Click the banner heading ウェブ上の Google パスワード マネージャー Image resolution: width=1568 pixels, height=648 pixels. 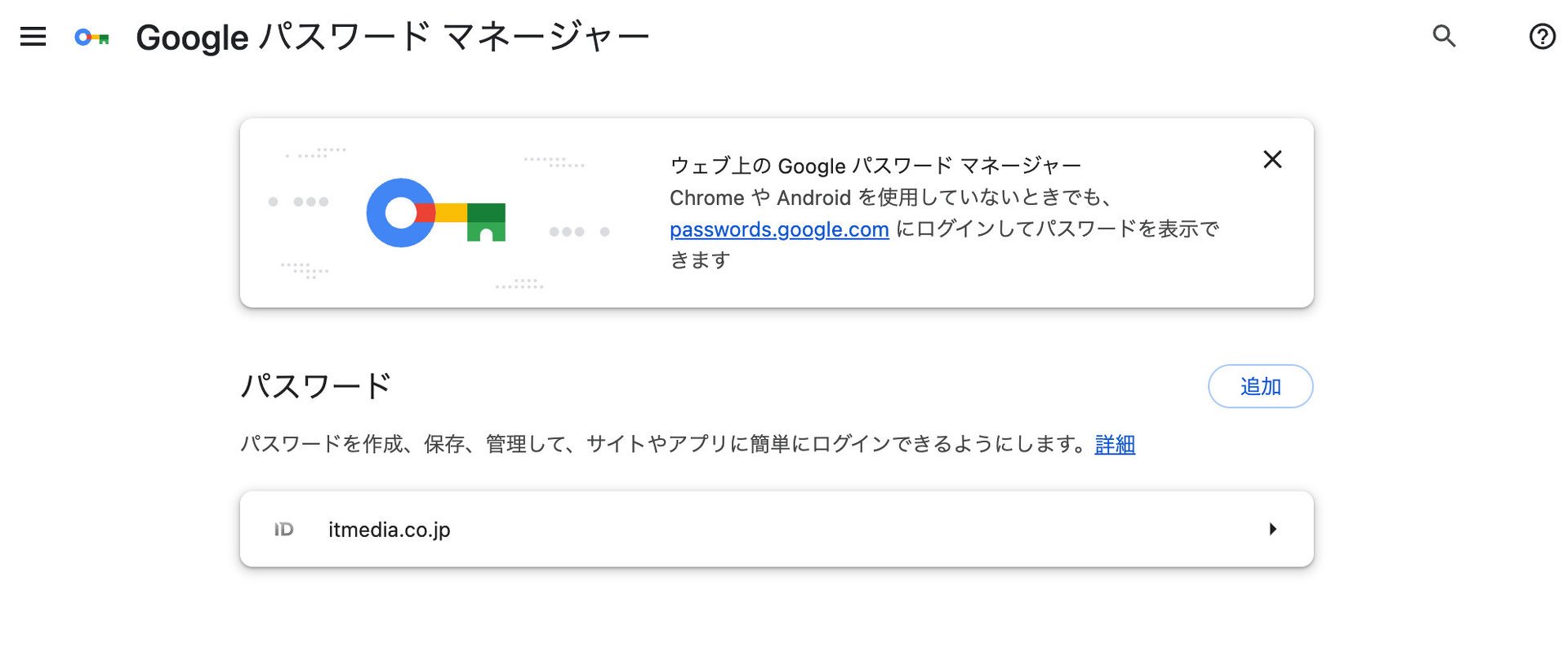click(875, 166)
